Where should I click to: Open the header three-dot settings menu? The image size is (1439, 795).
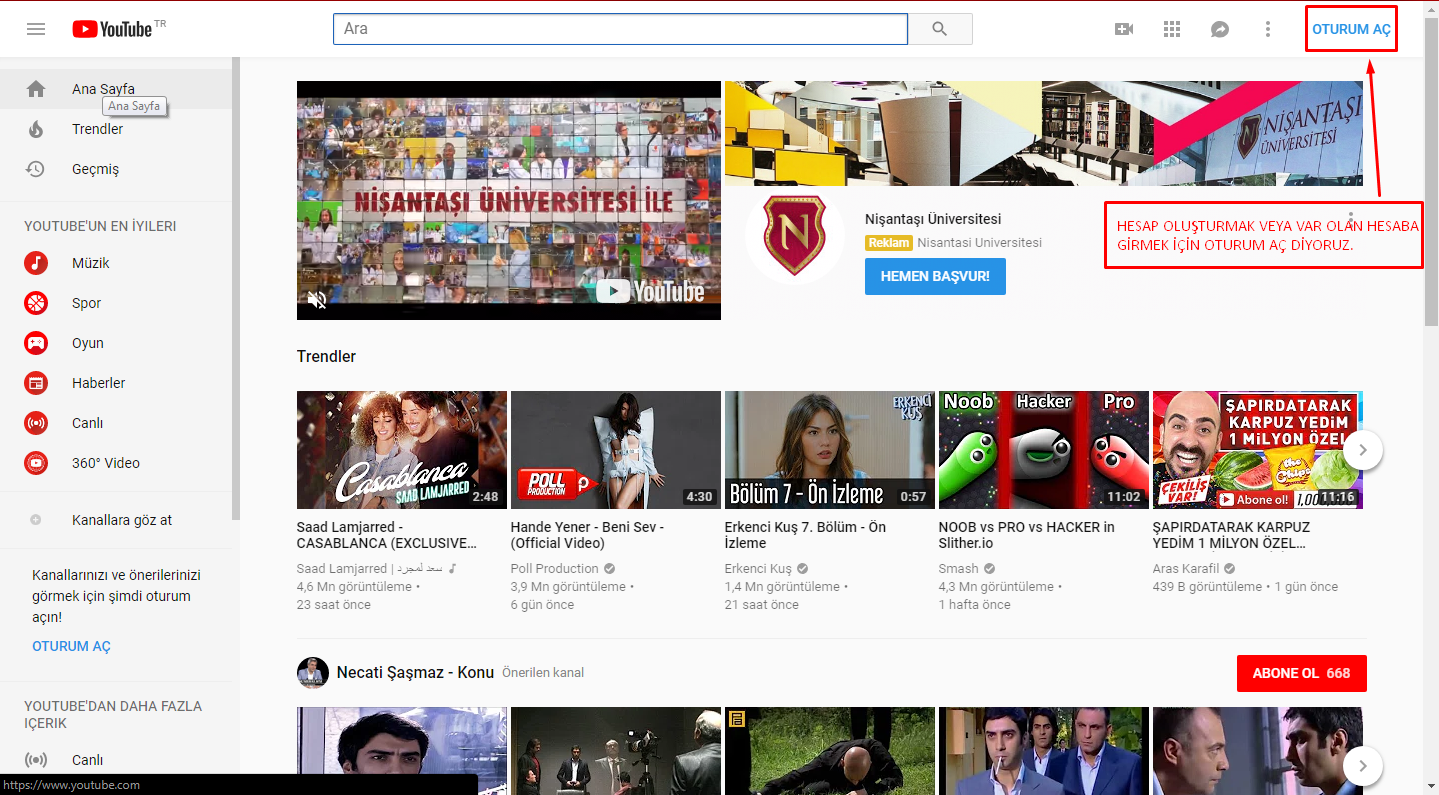pos(1268,29)
